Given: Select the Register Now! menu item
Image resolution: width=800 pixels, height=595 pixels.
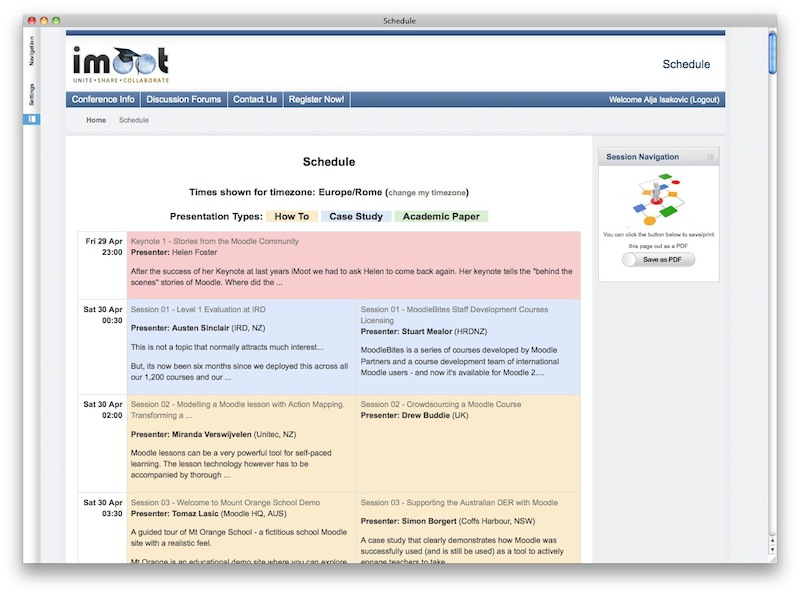Looking at the screenshot, I should 316,100.
